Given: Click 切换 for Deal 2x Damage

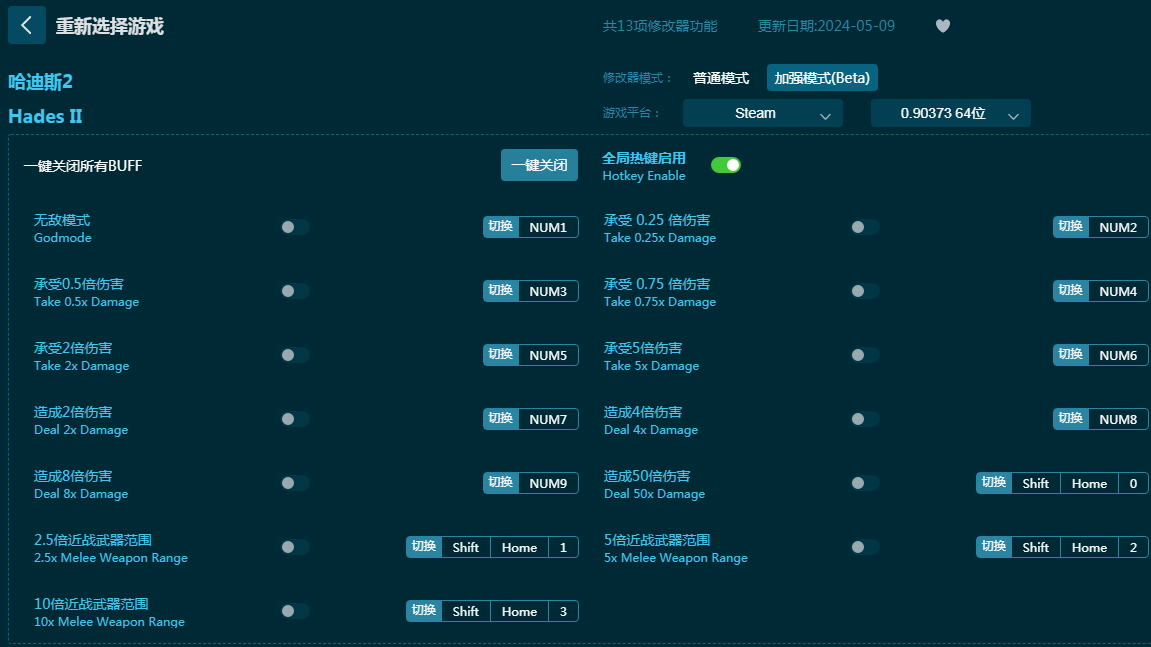Looking at the screenshot, I should pyautogui.click(x=501, y=419).
